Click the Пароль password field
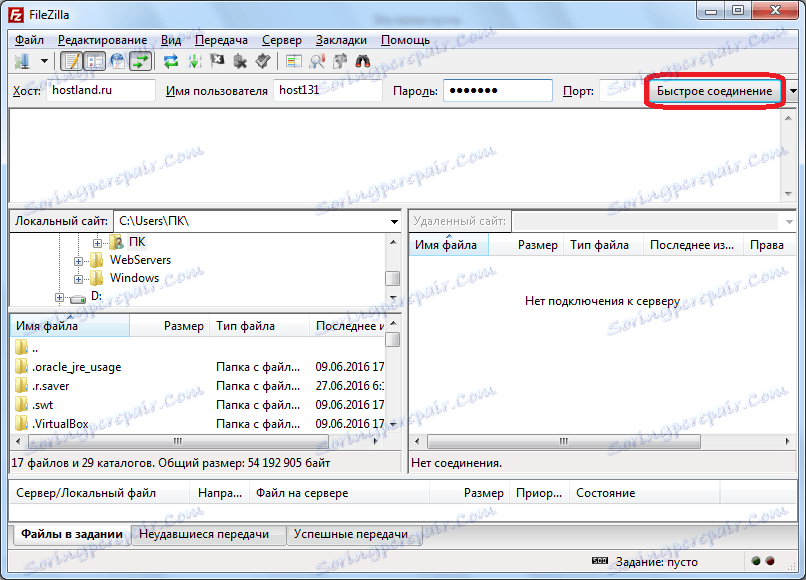806x580 pixels. point(498,90)
